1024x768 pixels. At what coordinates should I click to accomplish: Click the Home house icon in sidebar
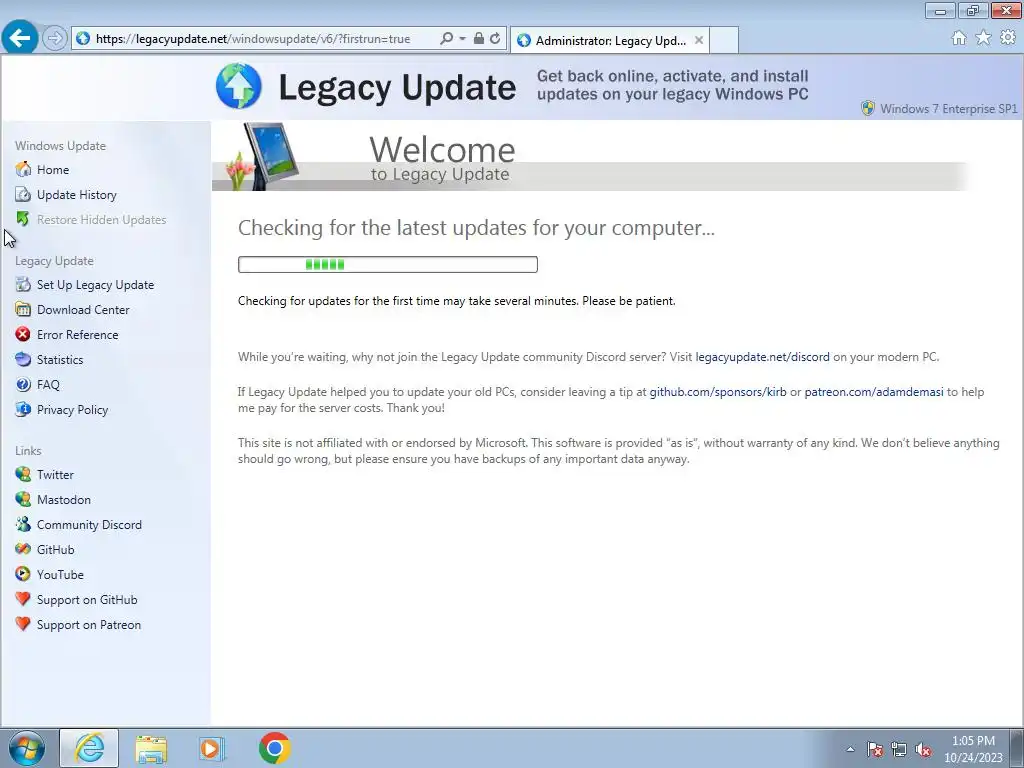23,169
